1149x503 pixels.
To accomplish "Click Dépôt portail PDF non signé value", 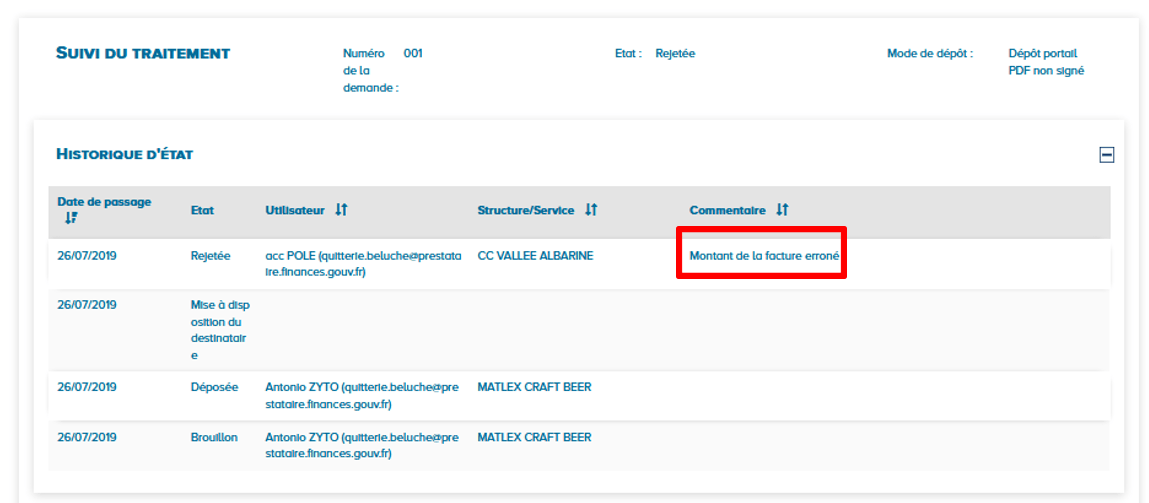I will point(1046,62).
